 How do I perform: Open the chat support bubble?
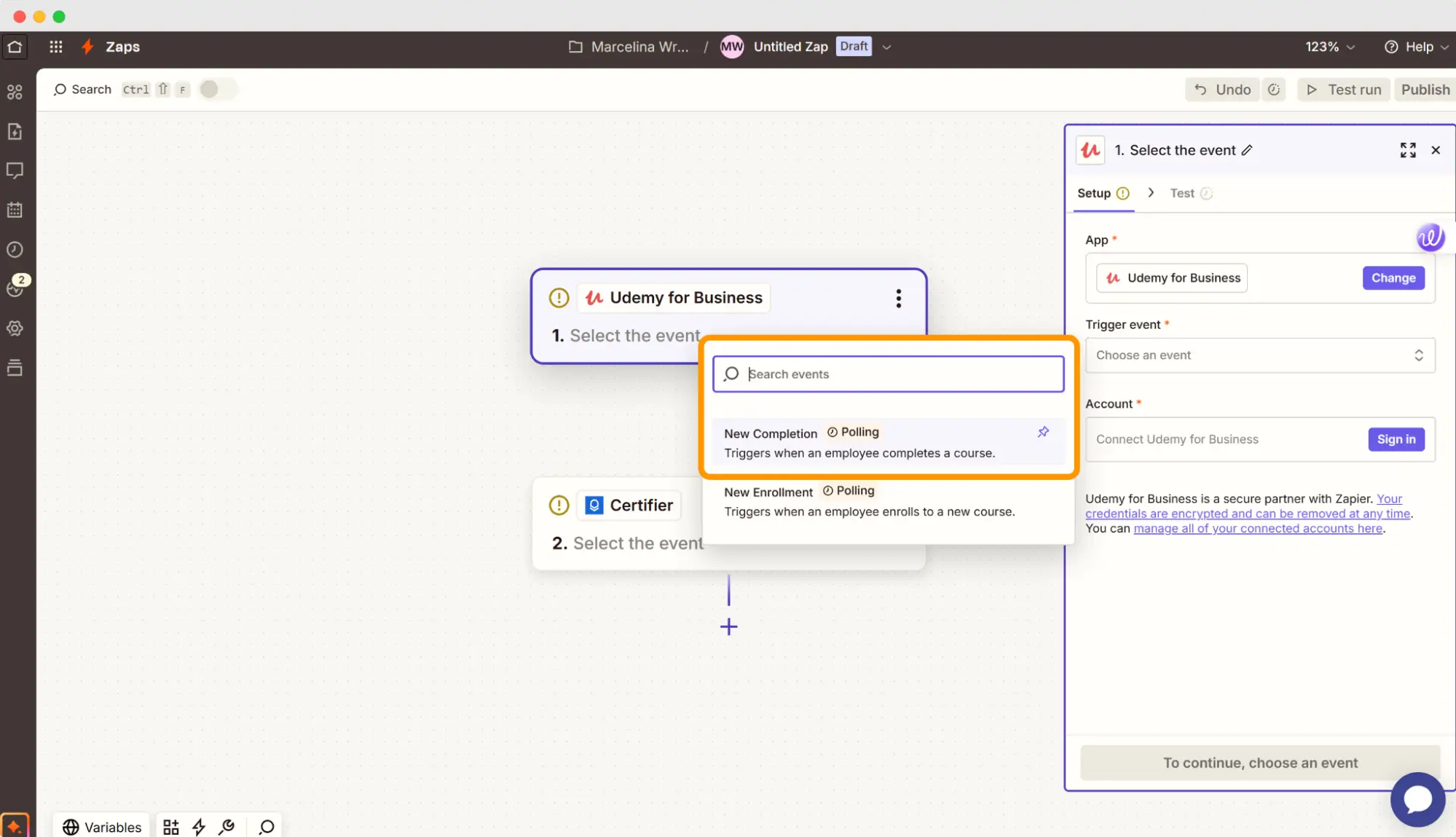tap(1417, 799)
